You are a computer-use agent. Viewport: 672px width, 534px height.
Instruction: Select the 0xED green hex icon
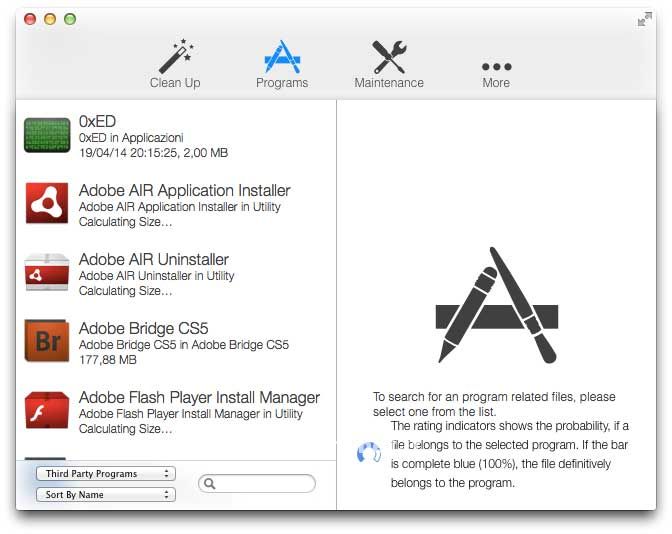pos(47,135)
